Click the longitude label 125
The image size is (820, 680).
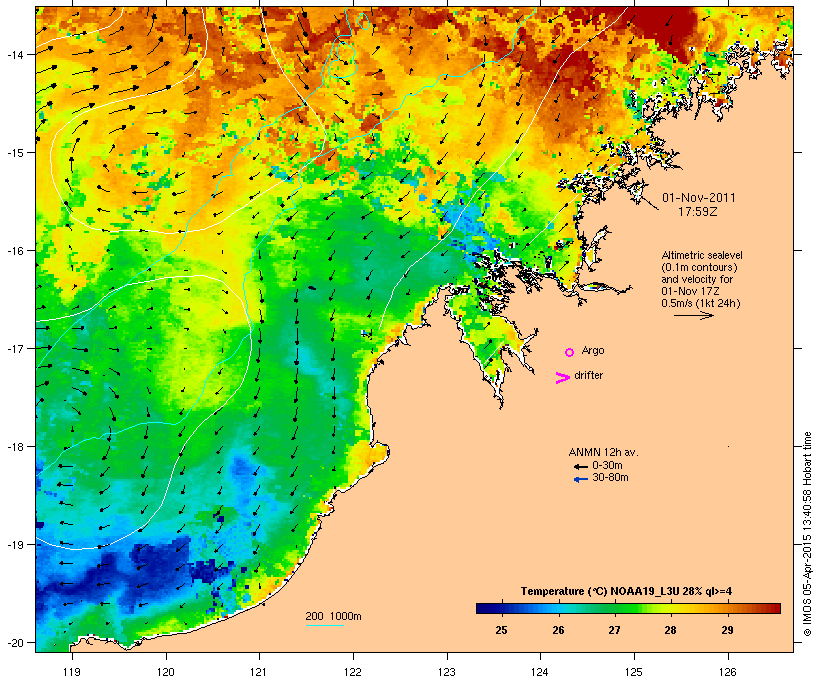click(x=634, y=672)
